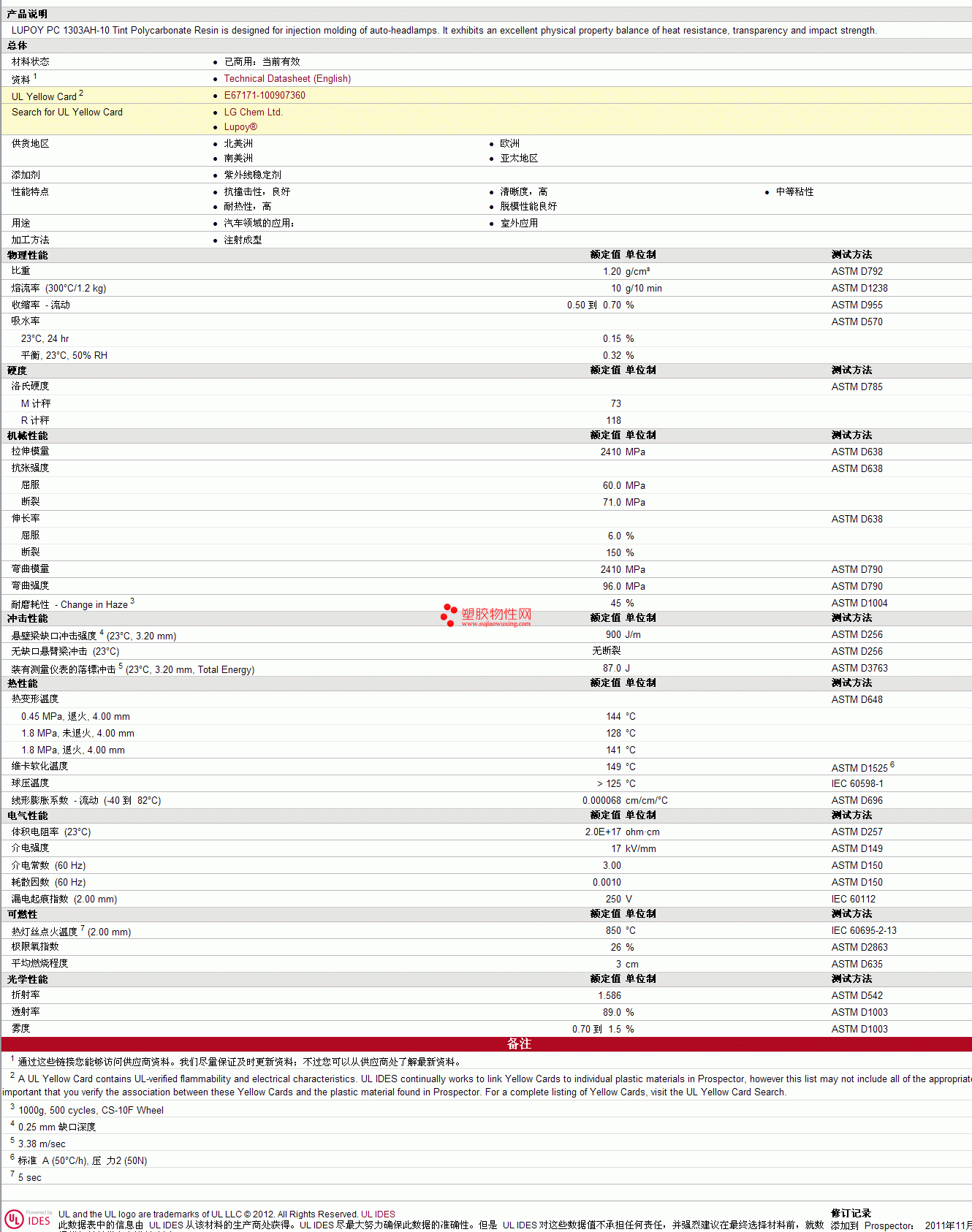Click IEC 60598-1 test method text

pos(857,783)
